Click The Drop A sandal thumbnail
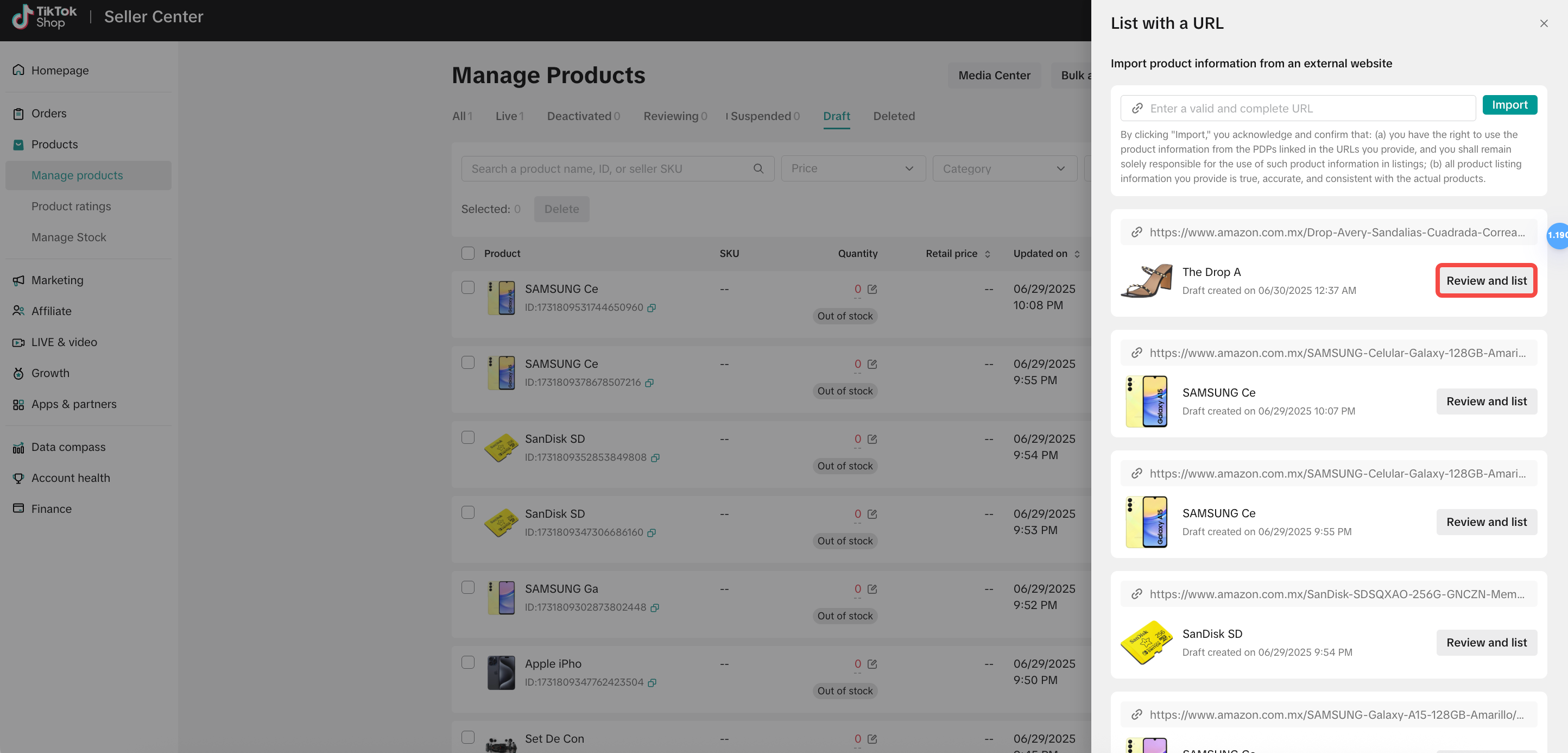This screenshot has height=753, width=1568. point(1147,281)
